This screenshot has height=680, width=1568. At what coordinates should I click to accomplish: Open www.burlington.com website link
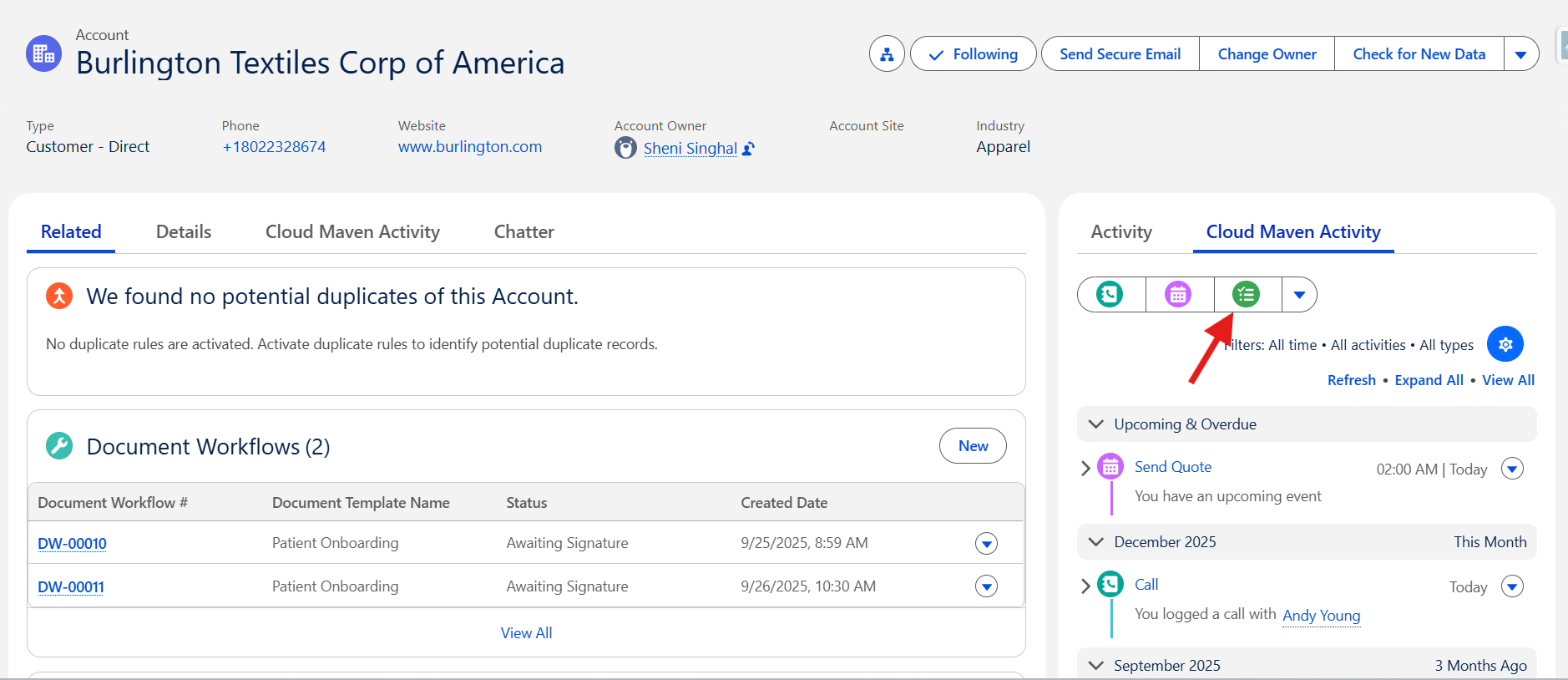[470, 147]
